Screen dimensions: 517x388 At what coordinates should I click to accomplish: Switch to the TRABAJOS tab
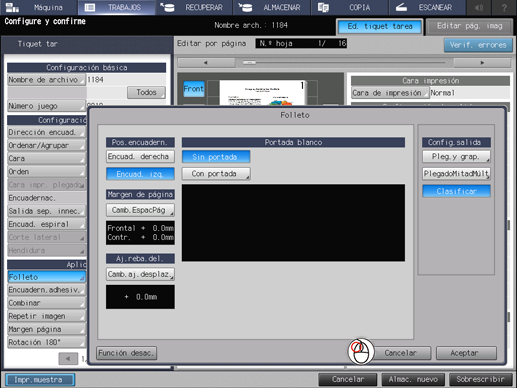click(116, 7)
